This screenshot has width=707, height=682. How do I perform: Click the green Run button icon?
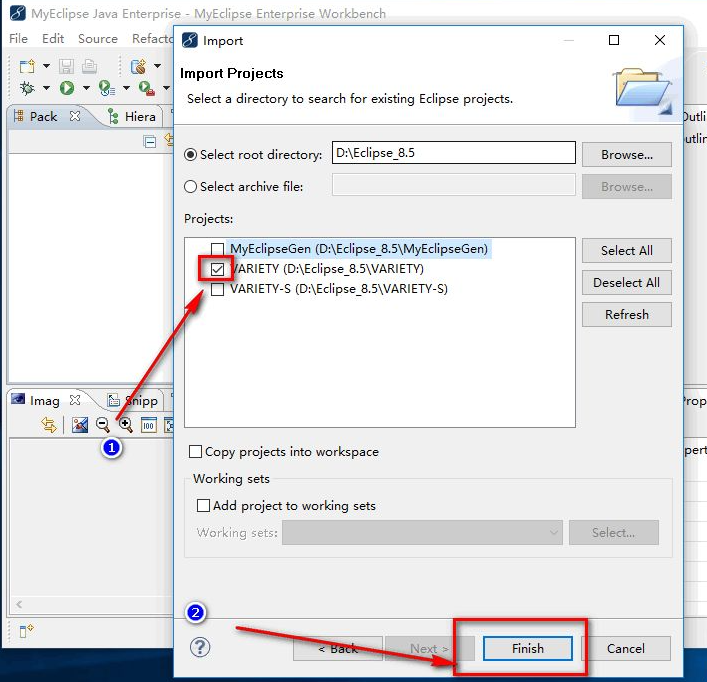point(67,89)
